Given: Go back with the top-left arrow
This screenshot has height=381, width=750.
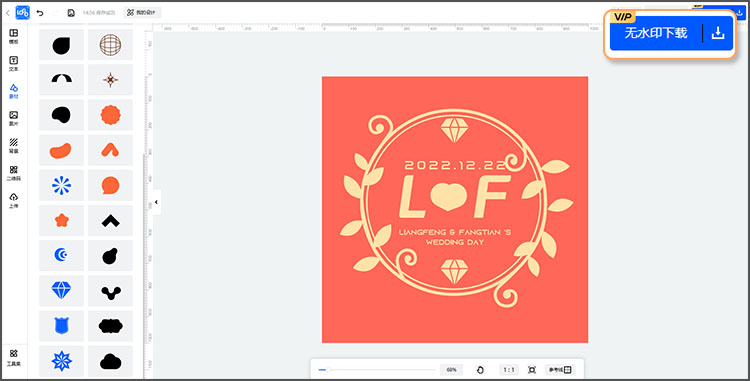Looking at the screenshot, I should (x=7, y=13).
